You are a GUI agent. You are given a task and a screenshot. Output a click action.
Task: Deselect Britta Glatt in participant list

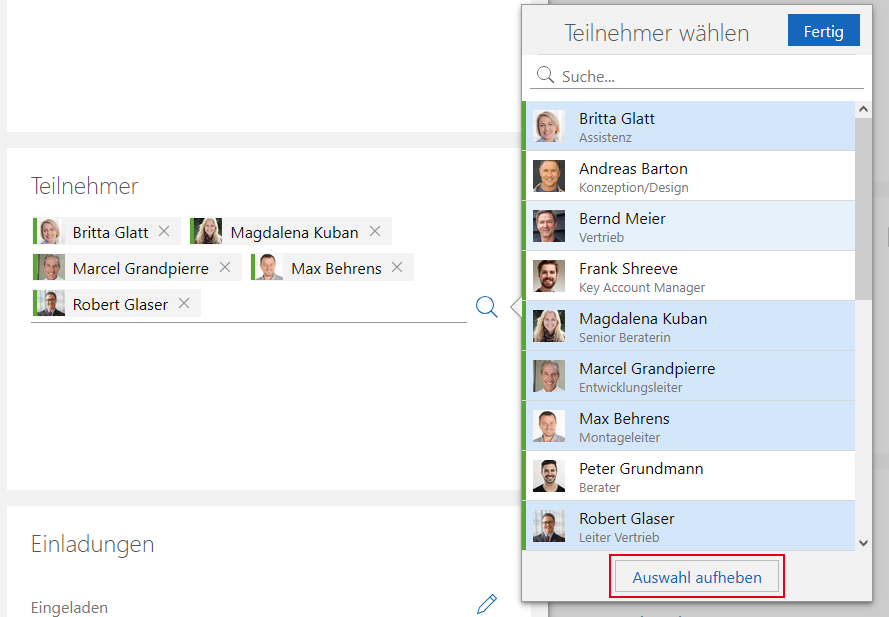pyautogui.click(x=690, y=126)
